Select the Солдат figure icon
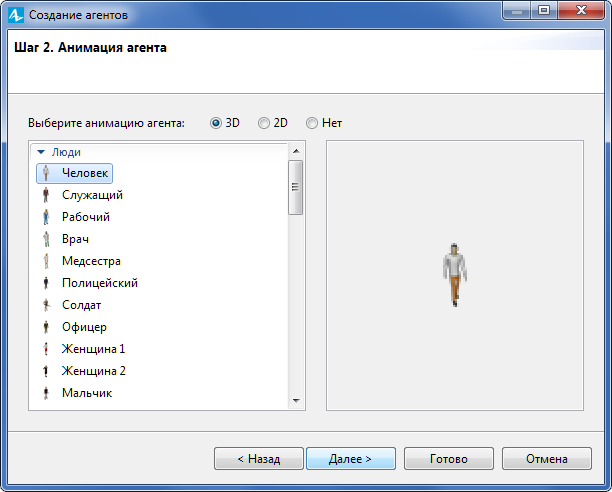The height and width of the screenshot is (492, 612). point(46,305)
